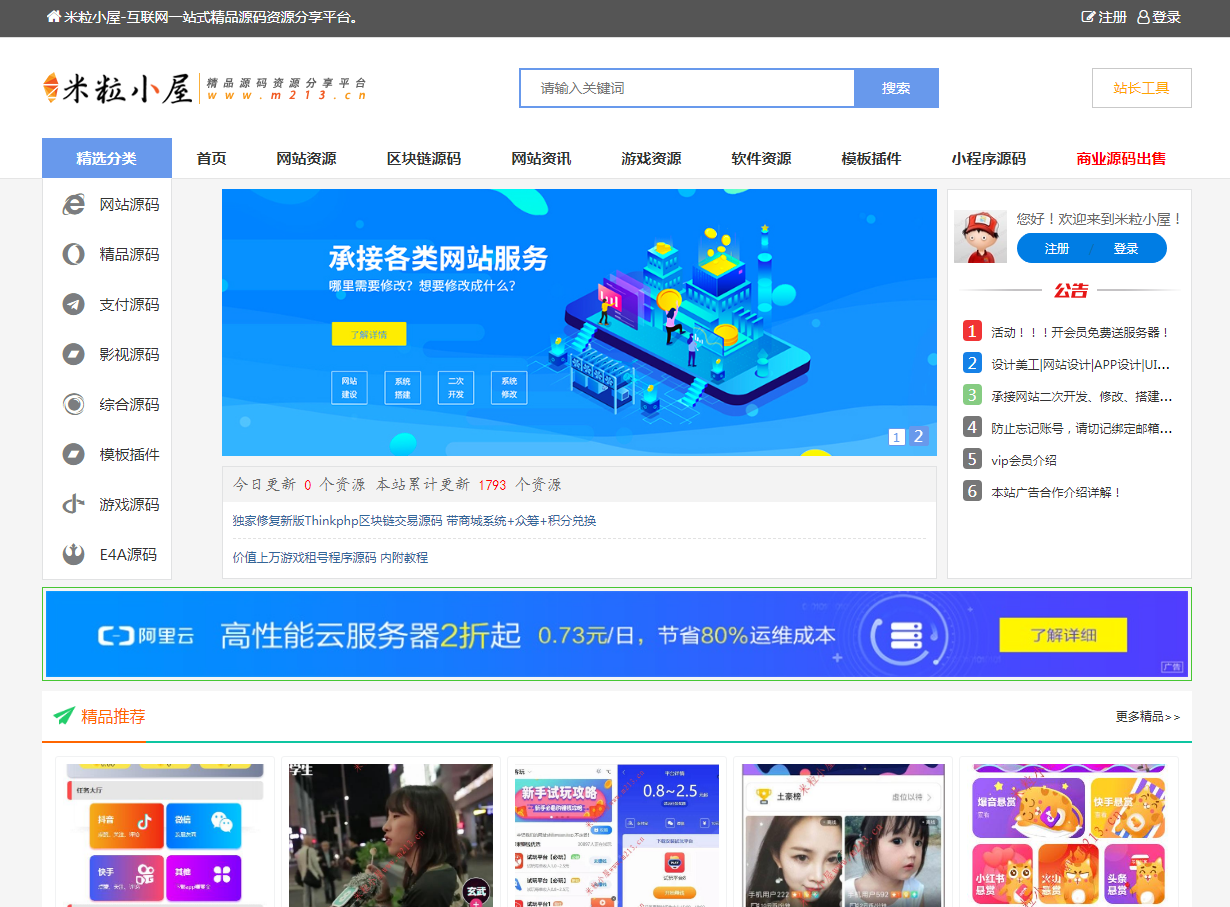Open the 区块链源码 navigation tab
Viewport: 1230px width, 907px height.
pyautogui.click(x=424, y=159)
